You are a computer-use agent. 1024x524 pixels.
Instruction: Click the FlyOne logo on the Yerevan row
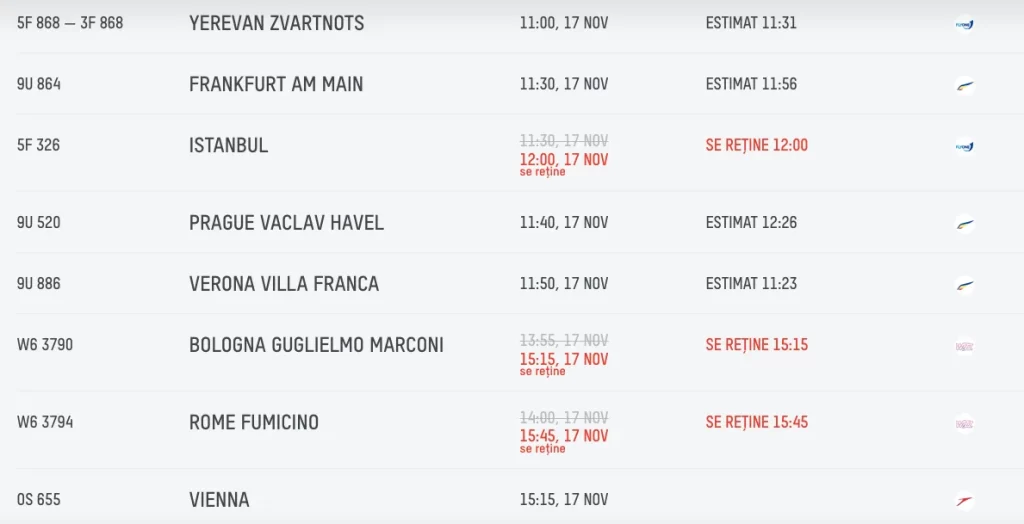pos(964,24)
